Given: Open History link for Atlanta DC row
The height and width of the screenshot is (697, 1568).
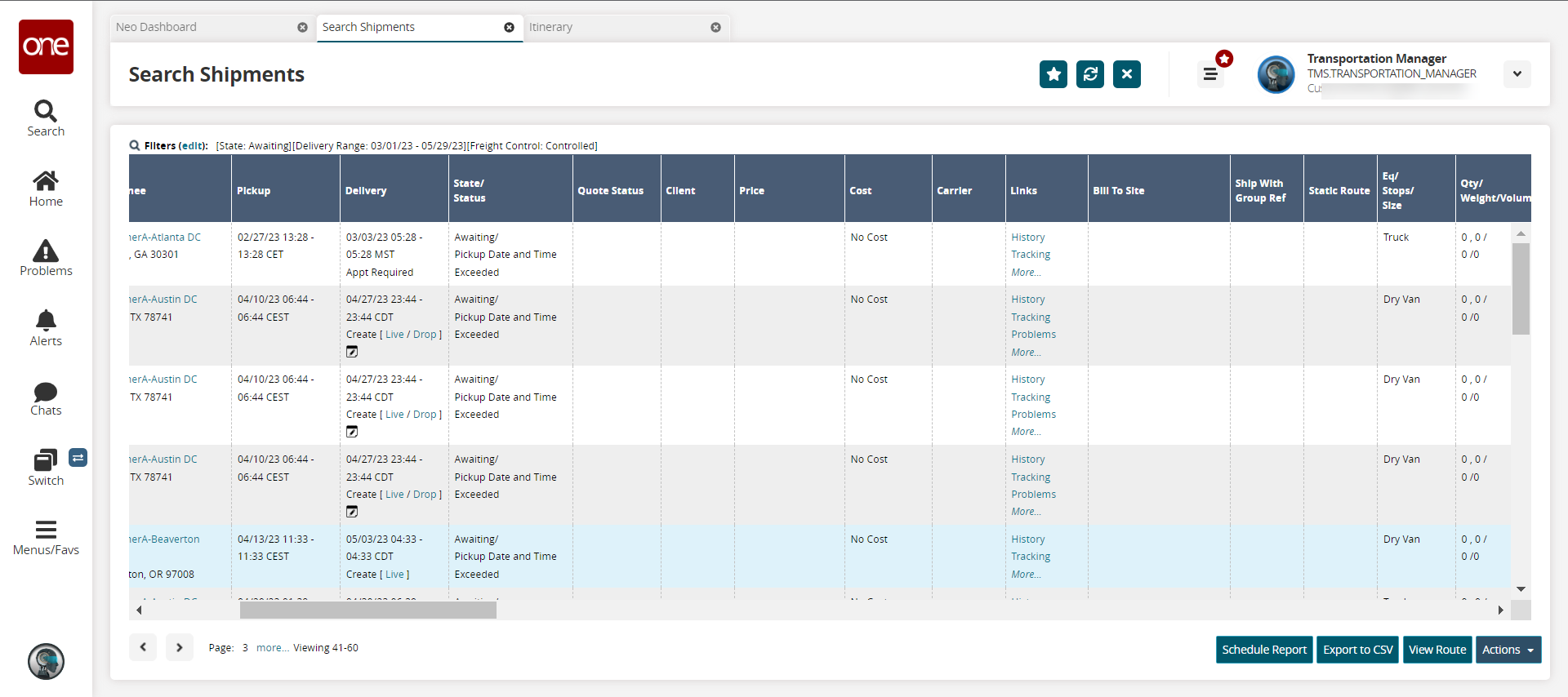Looking at the screenshot, I should point(1027,237).
